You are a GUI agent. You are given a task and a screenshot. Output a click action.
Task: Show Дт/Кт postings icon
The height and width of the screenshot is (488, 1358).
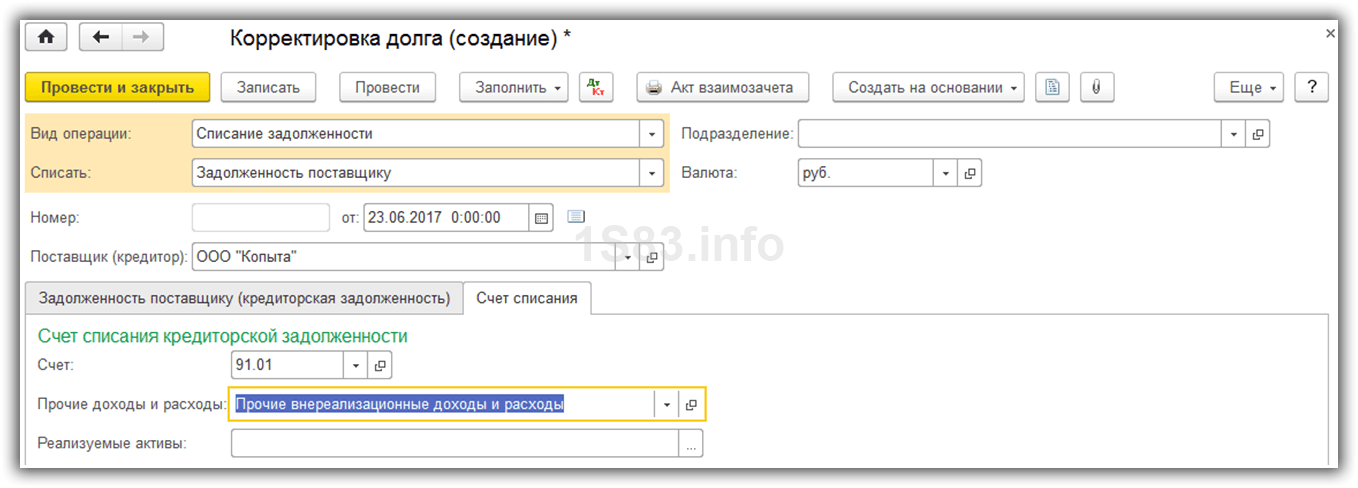[x=596, y=87]
